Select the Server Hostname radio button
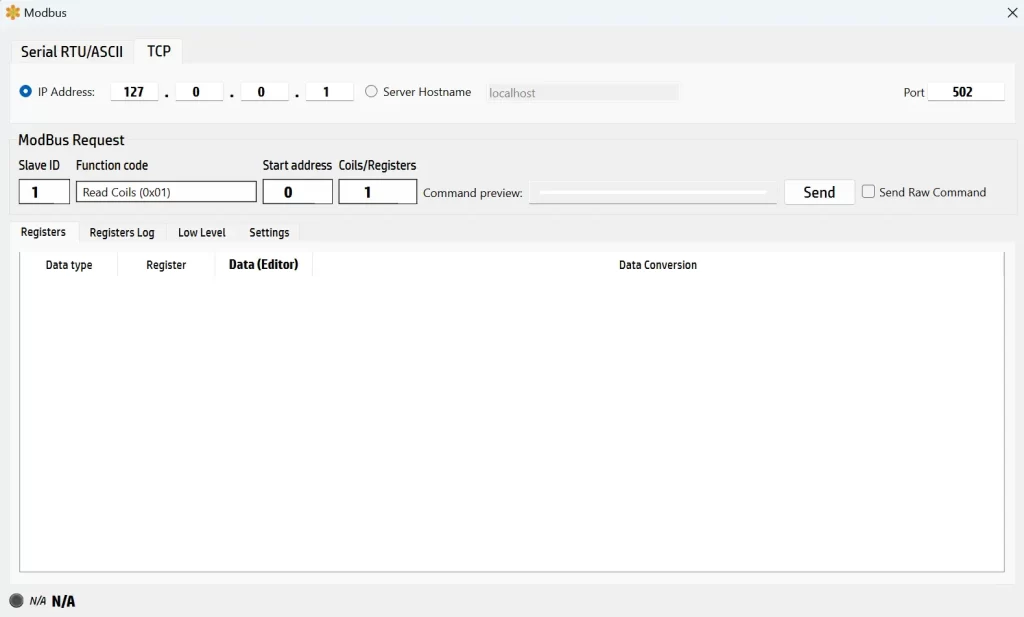The image size is (1024, 617). pyautogui.click(x=371, y=91)
